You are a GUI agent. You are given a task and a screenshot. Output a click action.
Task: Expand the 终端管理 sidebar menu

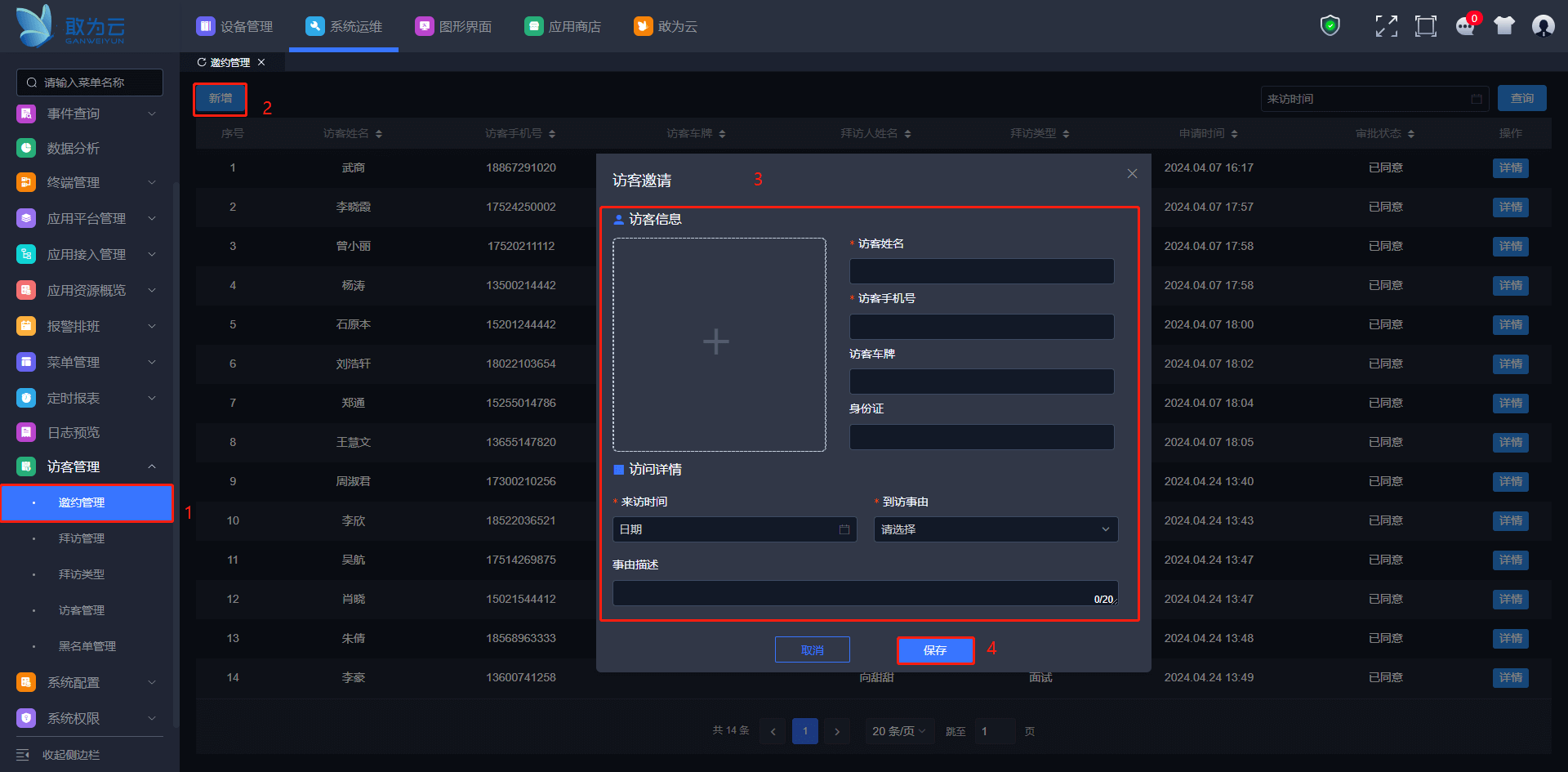tap(152, 183)
